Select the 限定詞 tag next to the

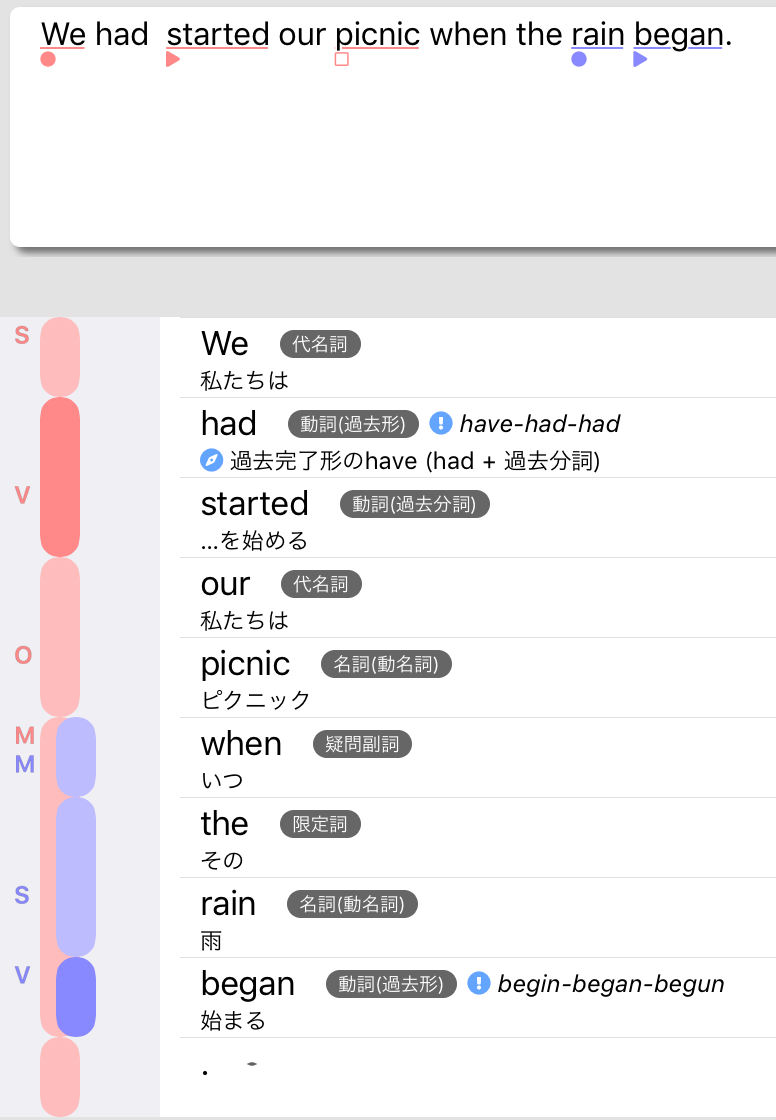320,824
